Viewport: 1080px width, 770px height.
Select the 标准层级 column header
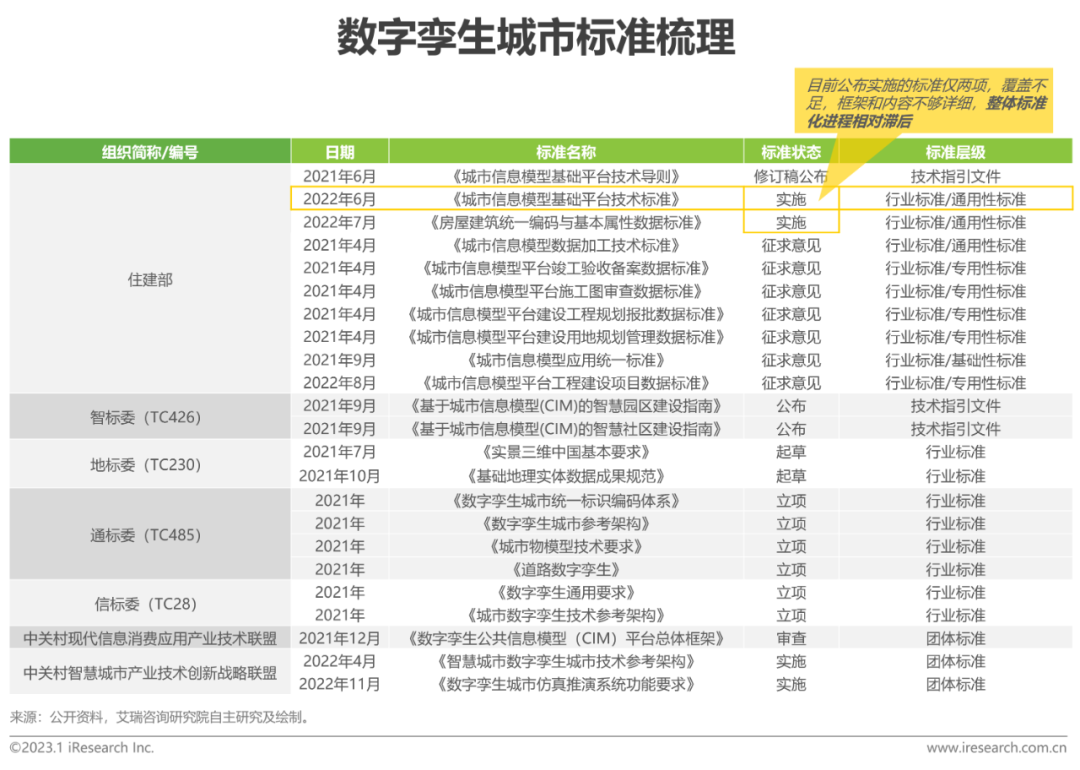click(x=955, y=152)
